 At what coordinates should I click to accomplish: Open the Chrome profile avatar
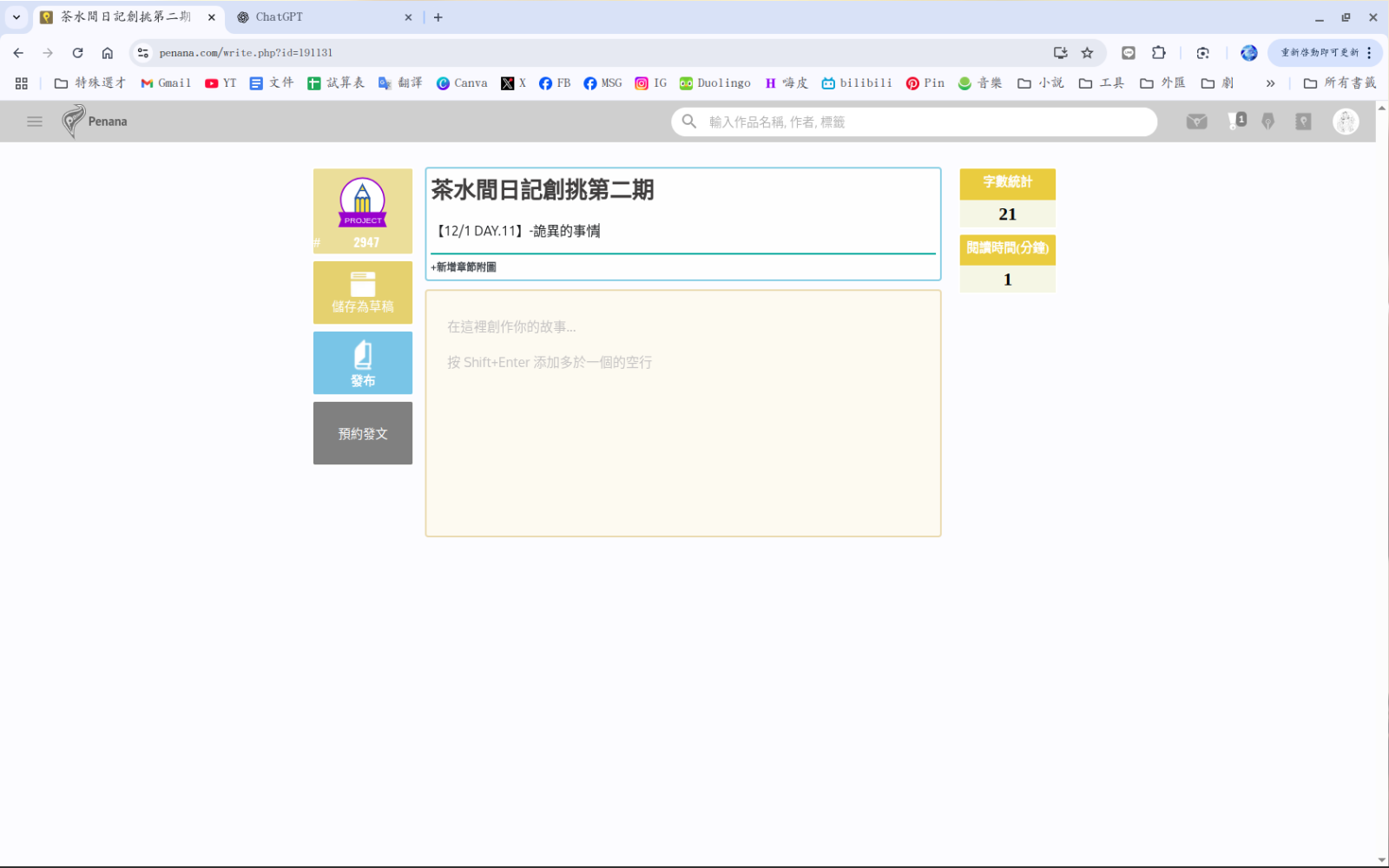1248,53
